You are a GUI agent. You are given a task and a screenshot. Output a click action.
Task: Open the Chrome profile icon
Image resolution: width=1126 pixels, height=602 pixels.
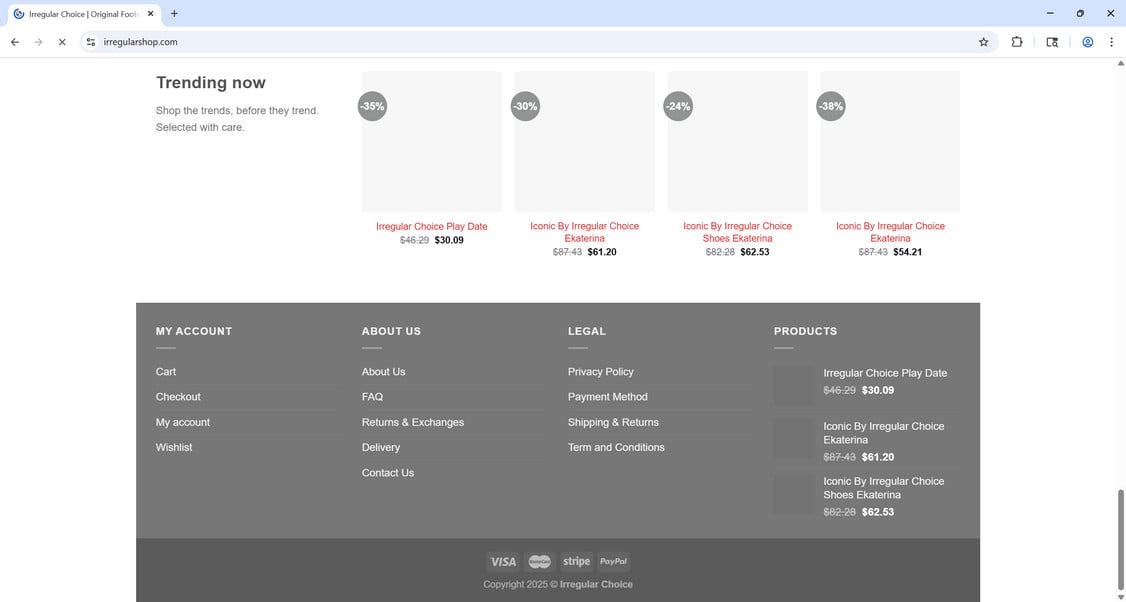tap(1087, 42)
